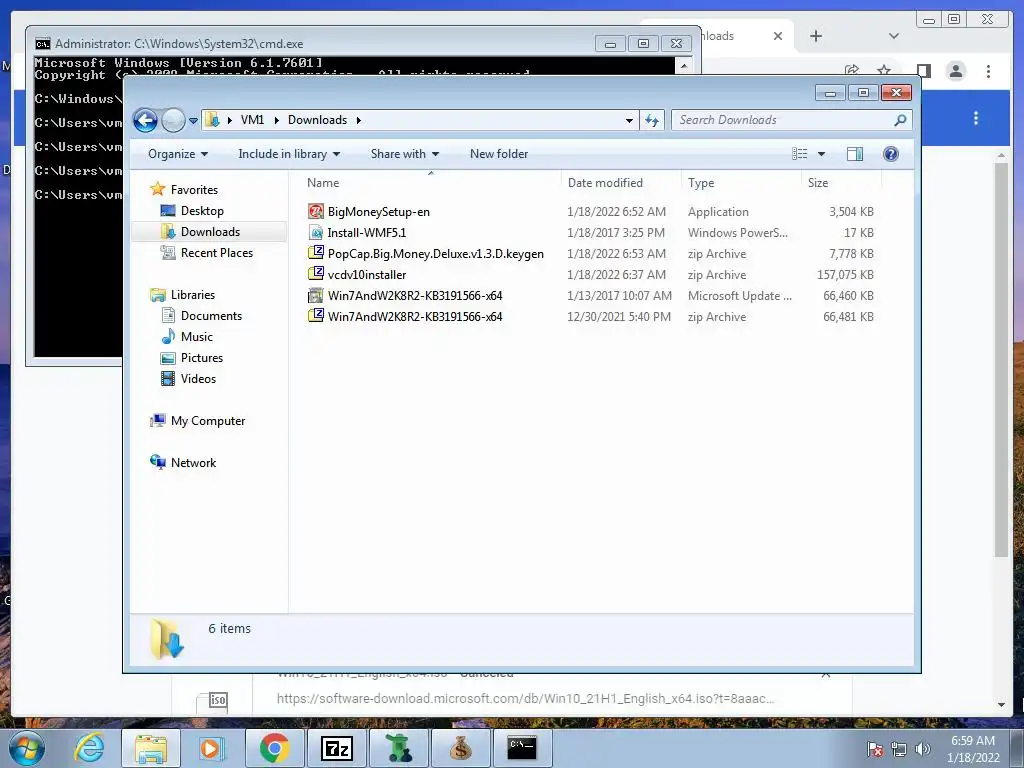Viewport: 1024px width, 768px height.
Task: Open the Downloads page three-dot menu
Action: click(x=976, y=118)
